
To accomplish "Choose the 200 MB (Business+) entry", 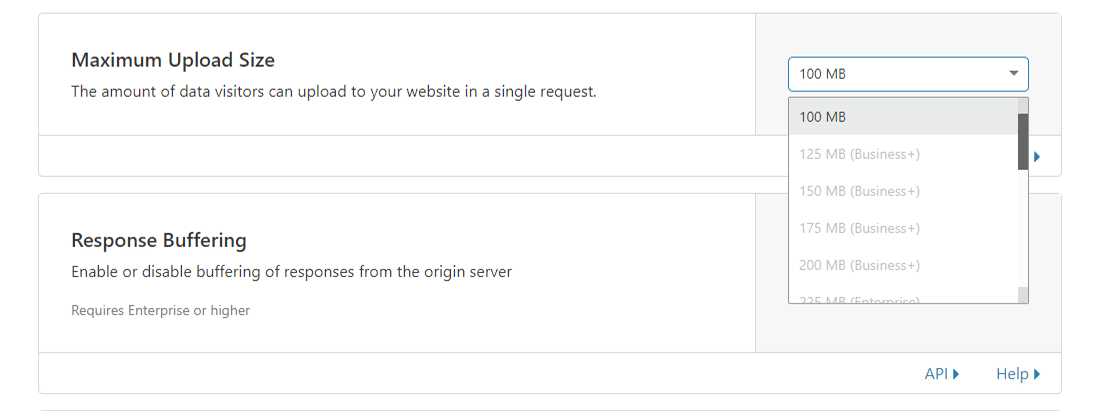I will tap(902, 265).
